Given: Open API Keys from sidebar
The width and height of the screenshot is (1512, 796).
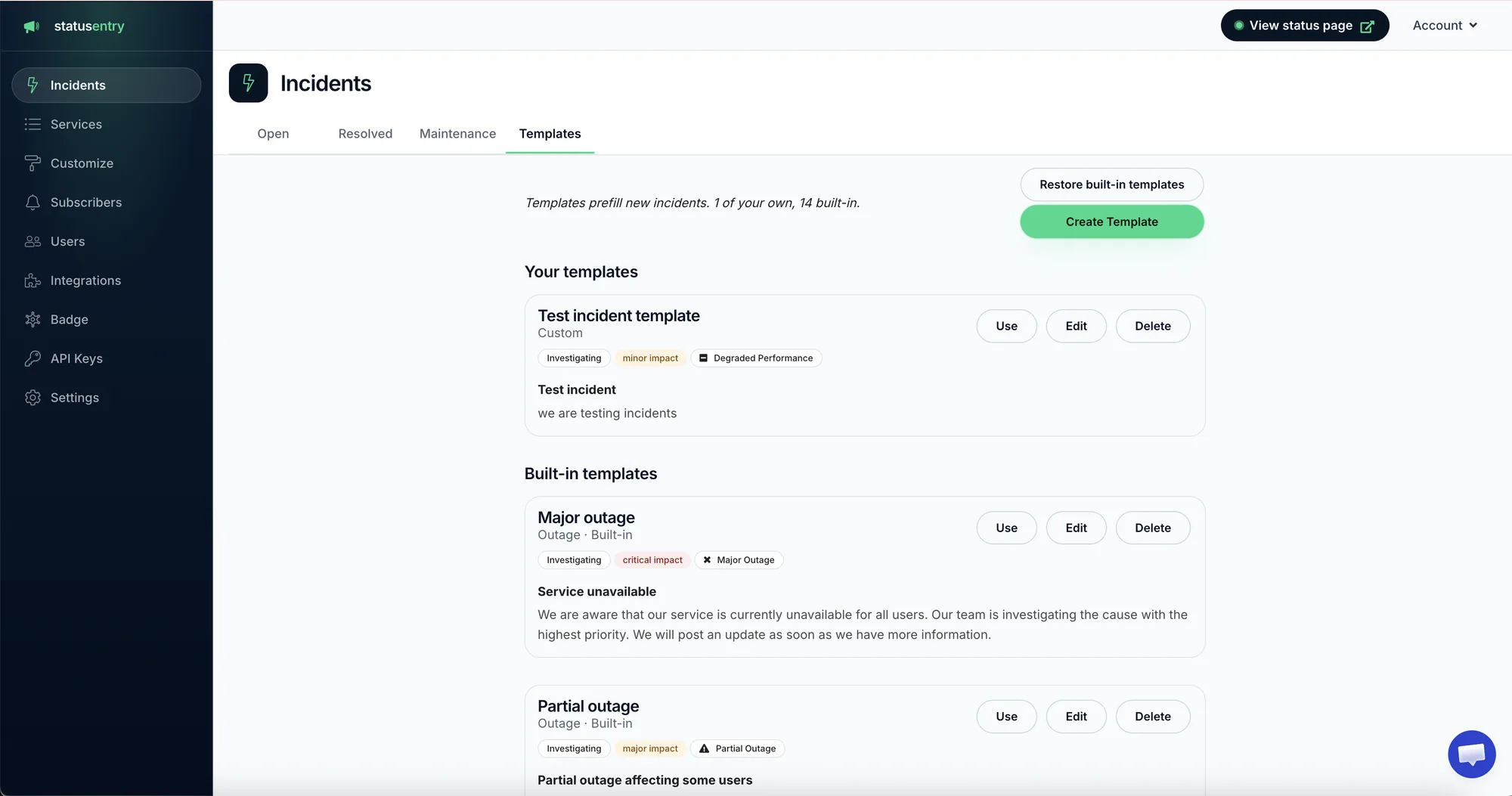Looking at the screenshot, I should click(107, 358).
